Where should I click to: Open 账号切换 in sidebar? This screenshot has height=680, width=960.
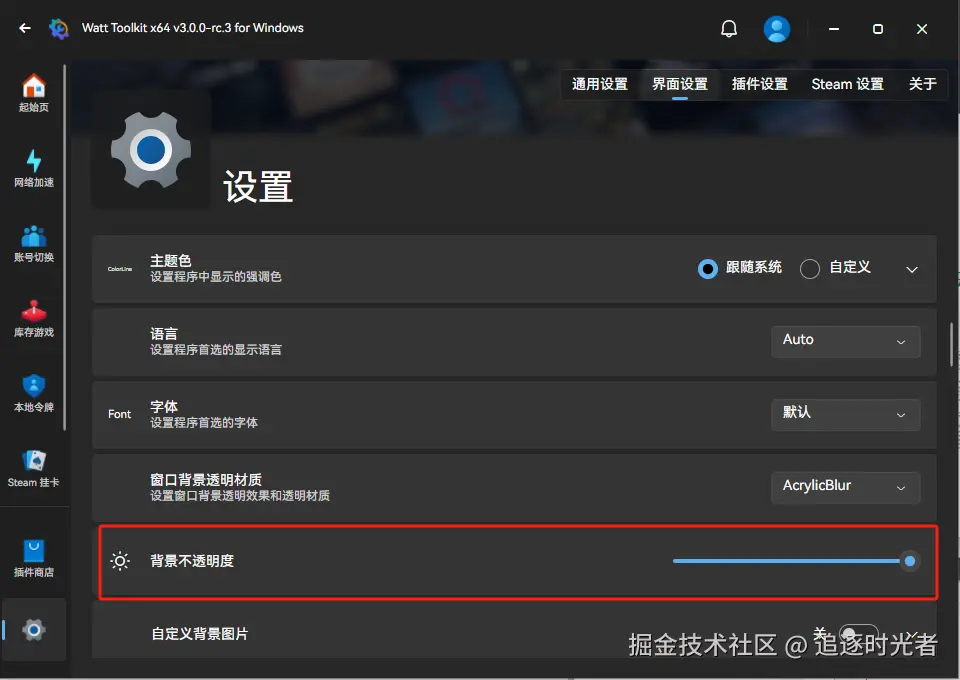pyautogui.click(x=34, y=244)
